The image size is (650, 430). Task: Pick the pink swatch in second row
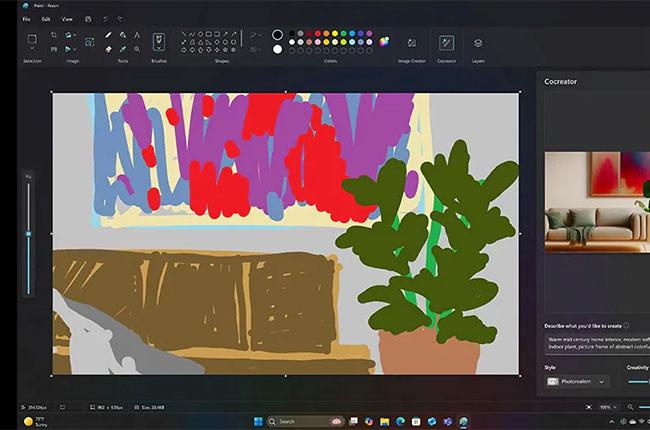click(x=318, y=42)
